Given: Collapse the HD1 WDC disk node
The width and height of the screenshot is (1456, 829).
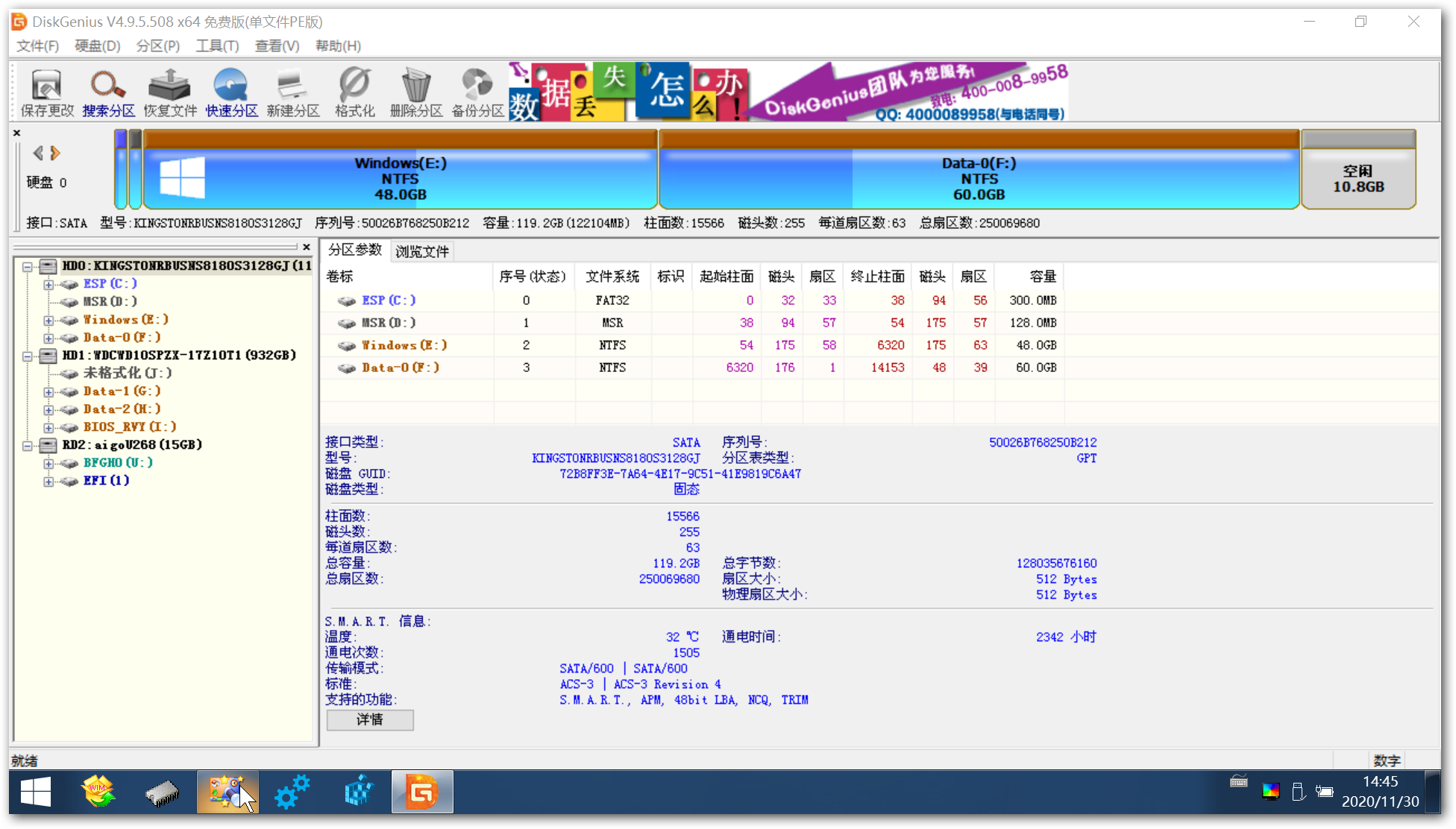Looking at the screenshot, I should (28, 356).
